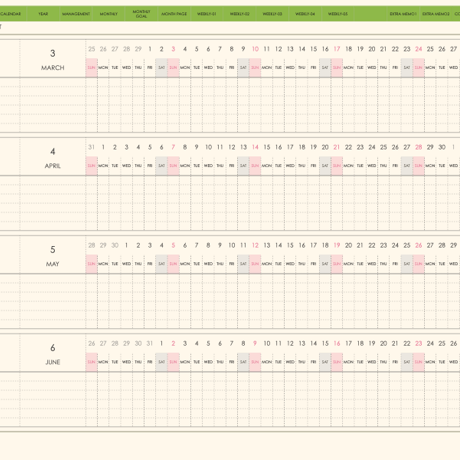Viewport: 460px width, 460px height.
Task: Select date 17 in the March row
Action: (337, 49)
